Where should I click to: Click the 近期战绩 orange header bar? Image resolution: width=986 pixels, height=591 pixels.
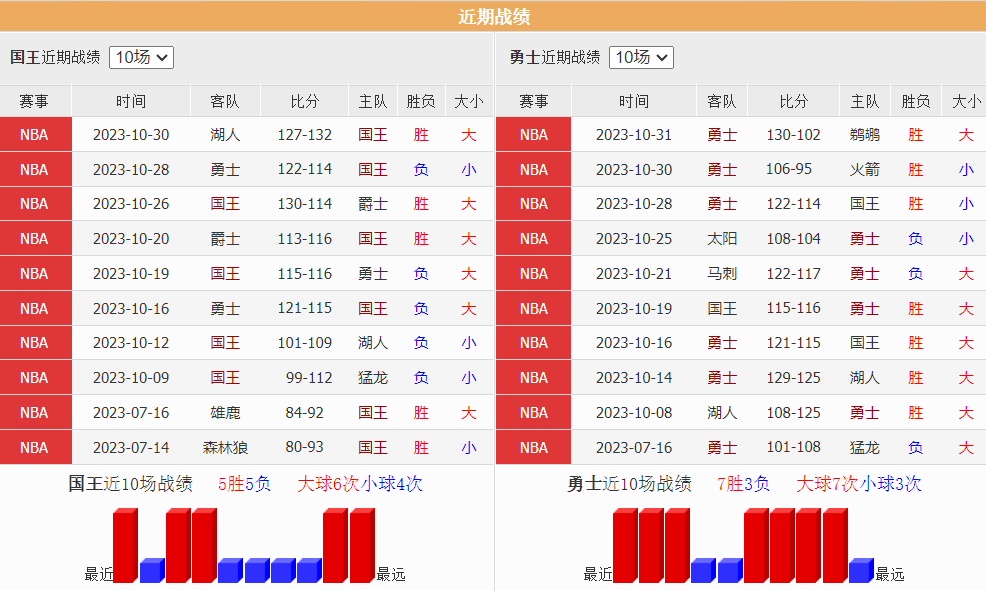coord(493,16)
